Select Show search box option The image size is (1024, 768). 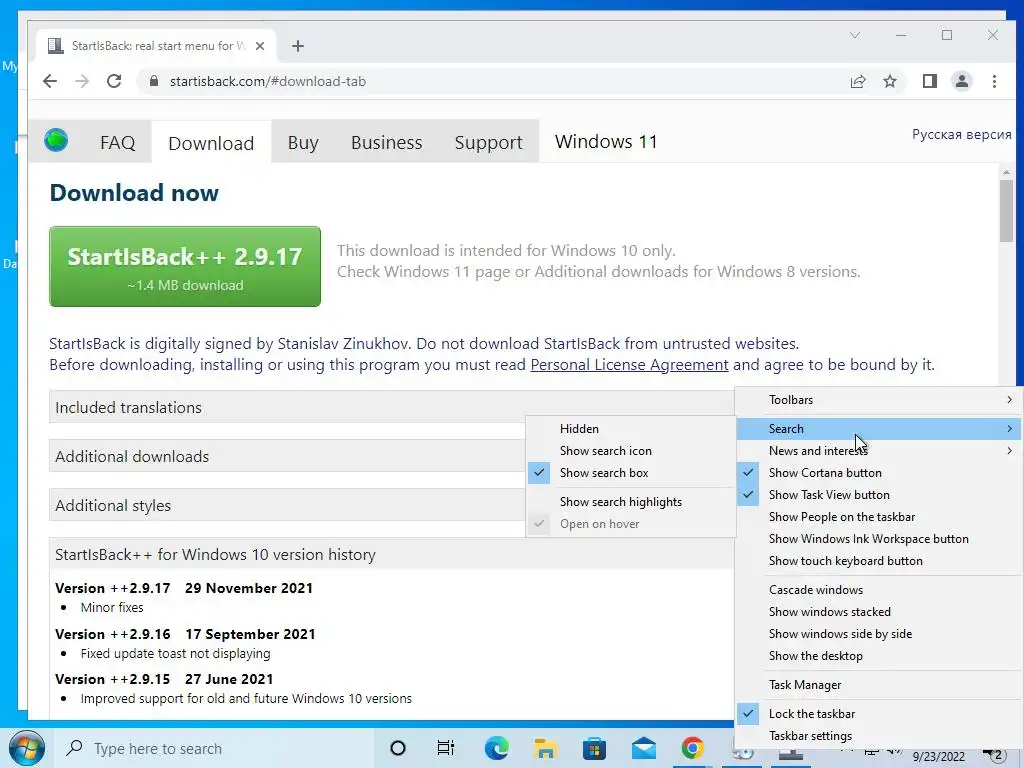(631, 473)
